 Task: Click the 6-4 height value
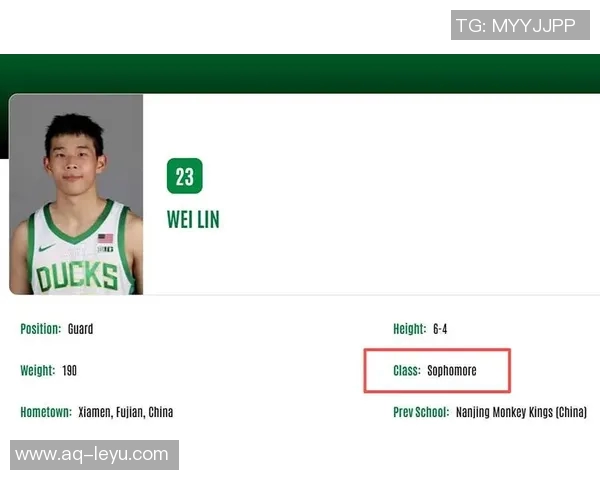pos(440,329)
